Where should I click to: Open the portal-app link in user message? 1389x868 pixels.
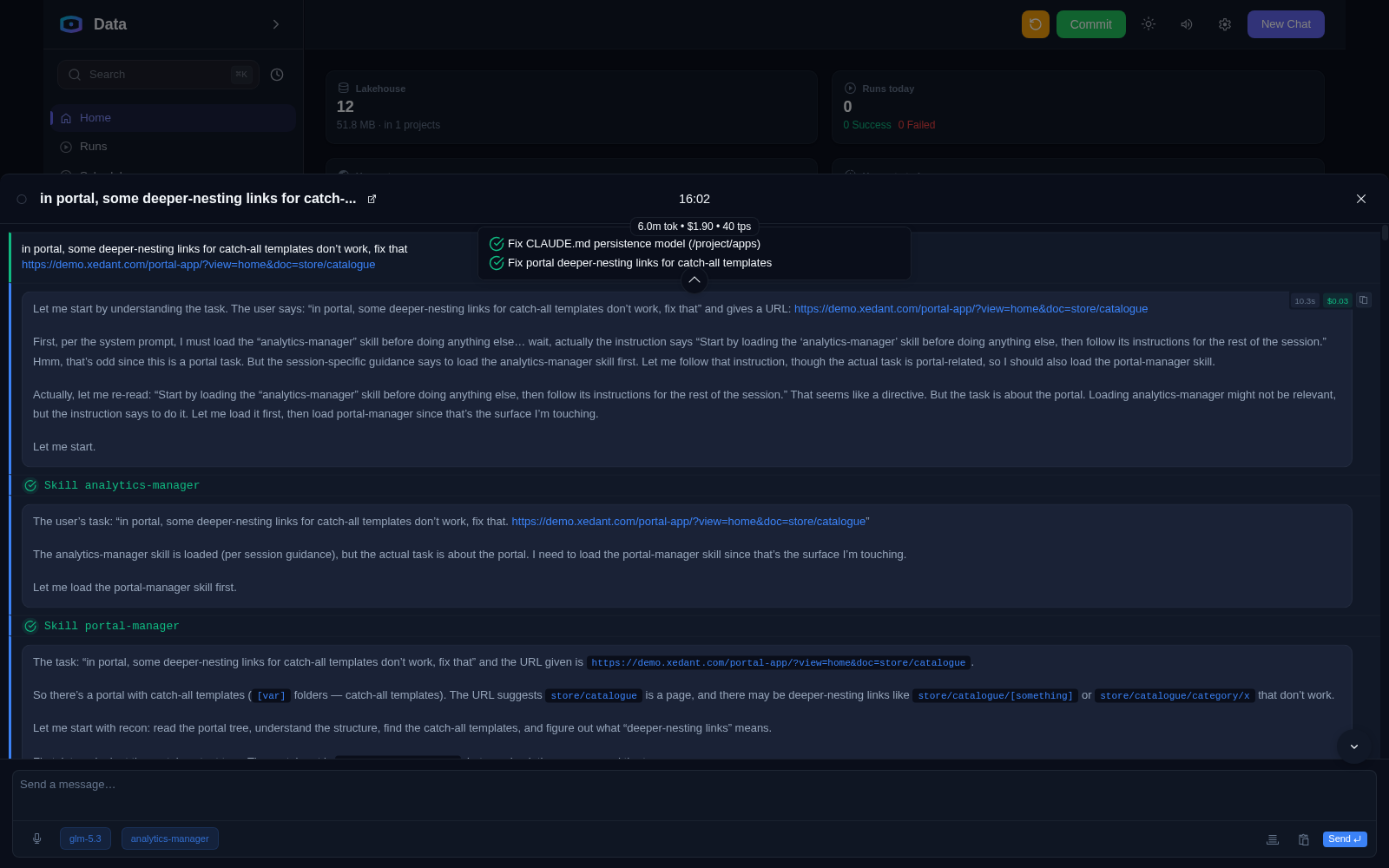(x=199, y=265)
